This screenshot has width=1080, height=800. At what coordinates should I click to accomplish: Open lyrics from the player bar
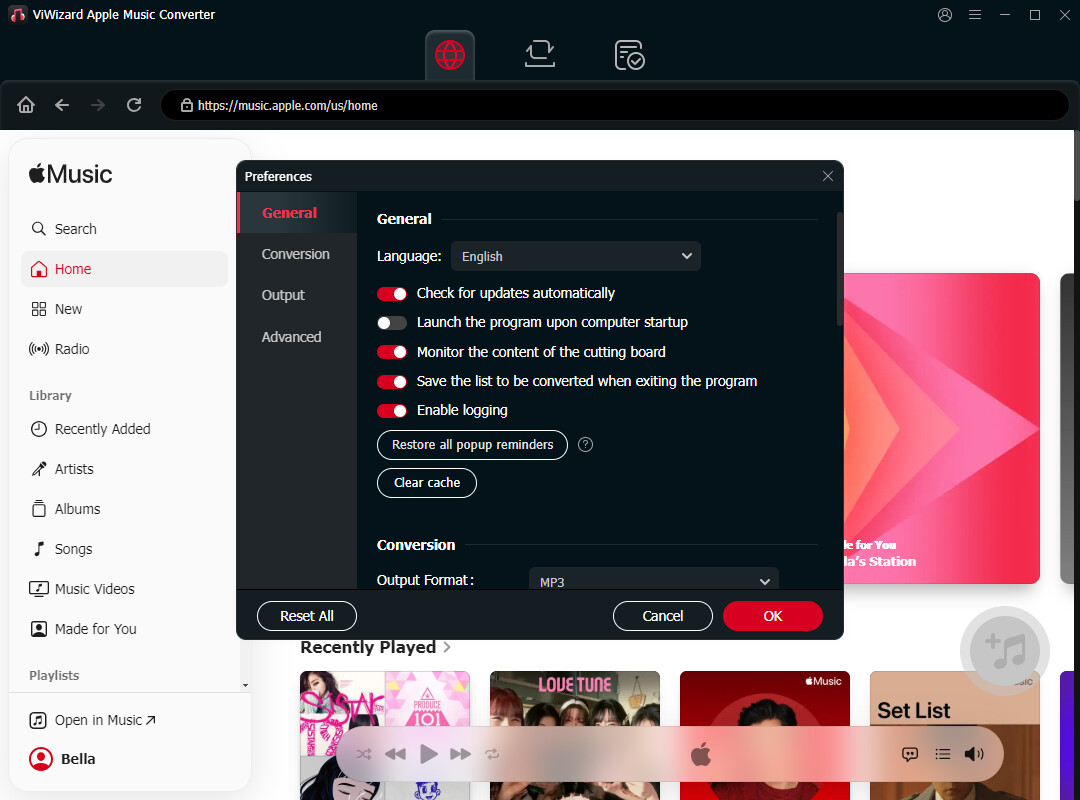click(910, 754)
